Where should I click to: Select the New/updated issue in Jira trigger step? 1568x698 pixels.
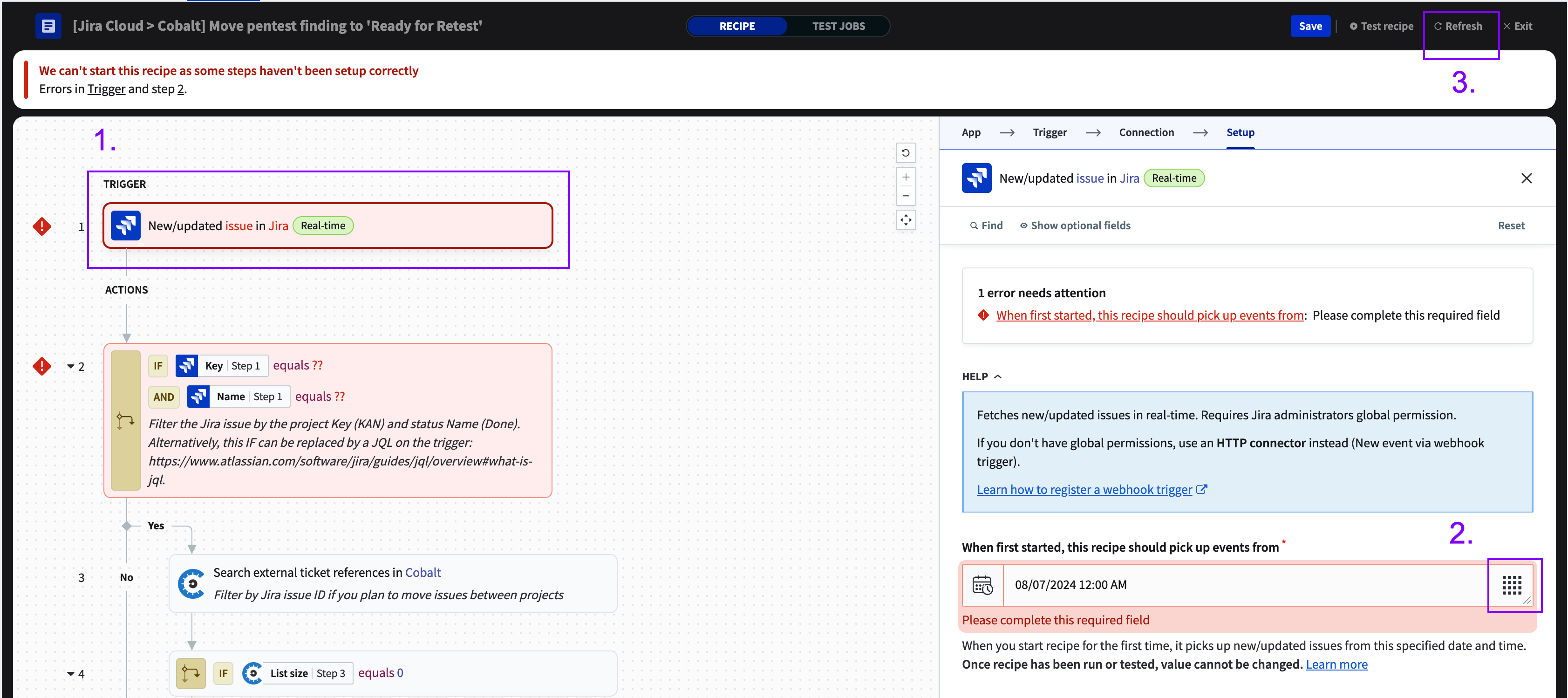coord(327,226)
